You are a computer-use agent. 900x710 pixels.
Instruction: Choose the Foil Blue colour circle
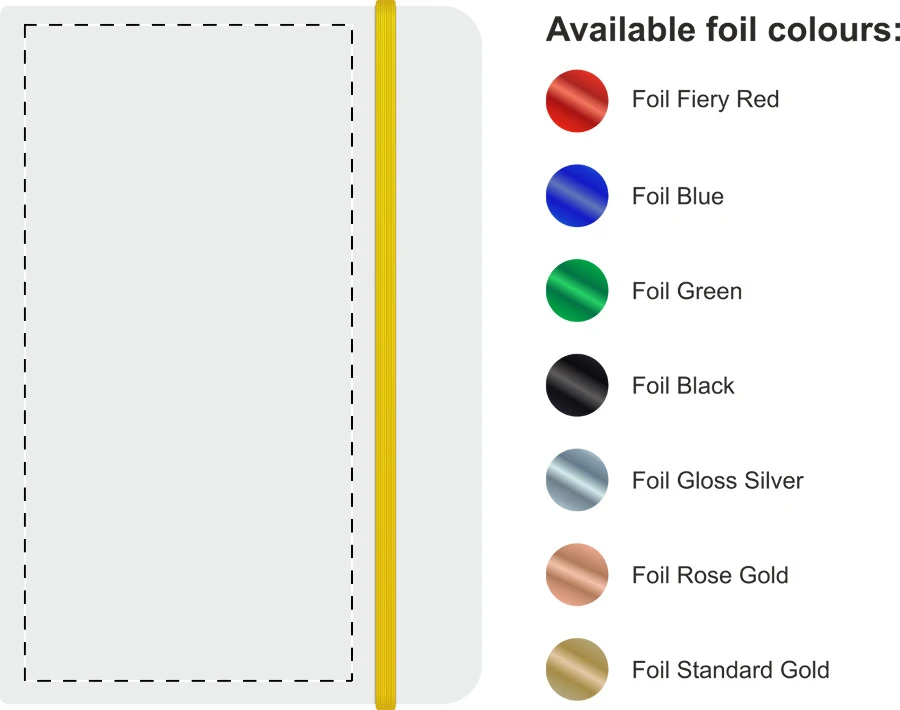pos(577,196)
